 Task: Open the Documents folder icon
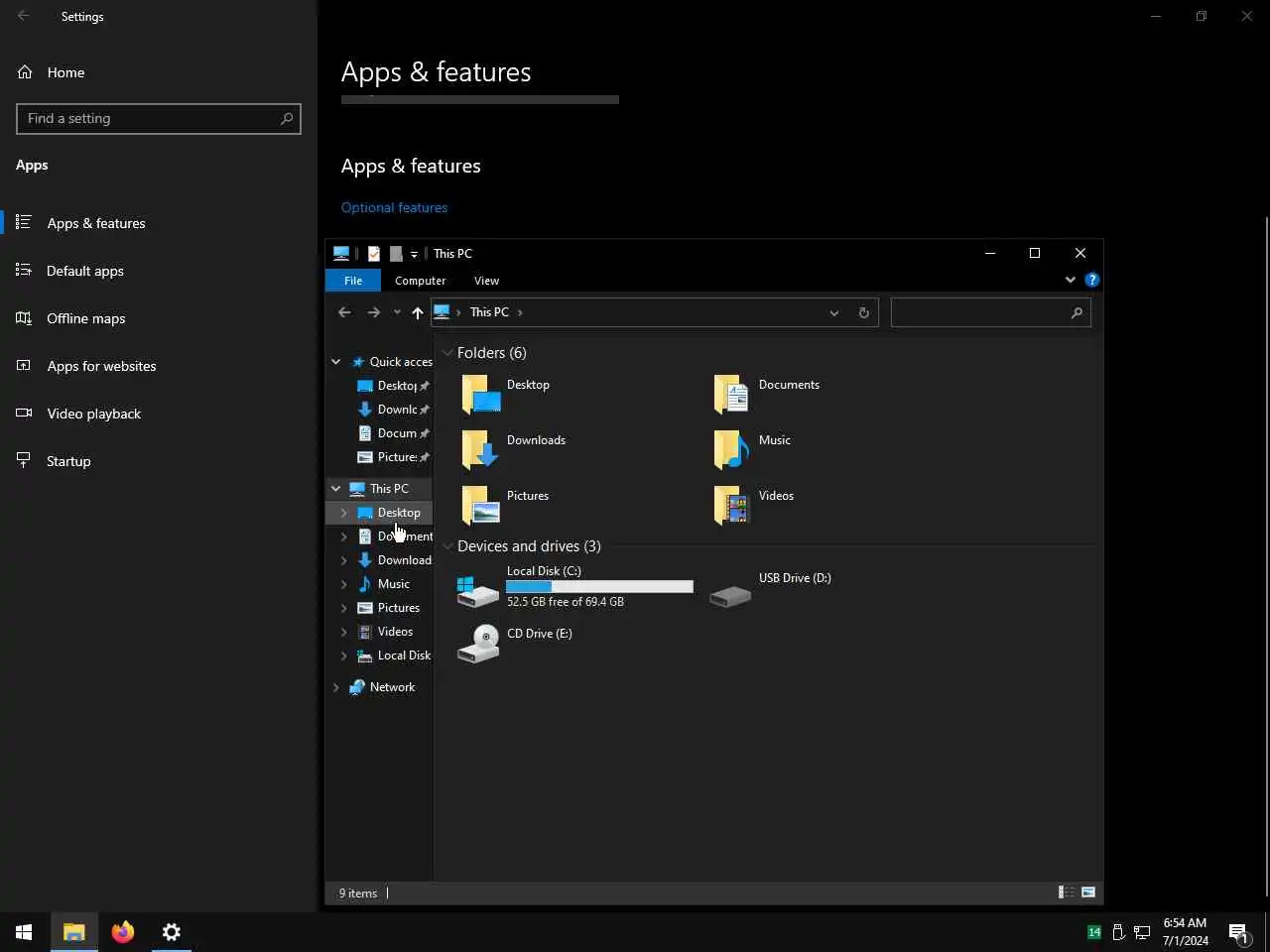[732, 394]
